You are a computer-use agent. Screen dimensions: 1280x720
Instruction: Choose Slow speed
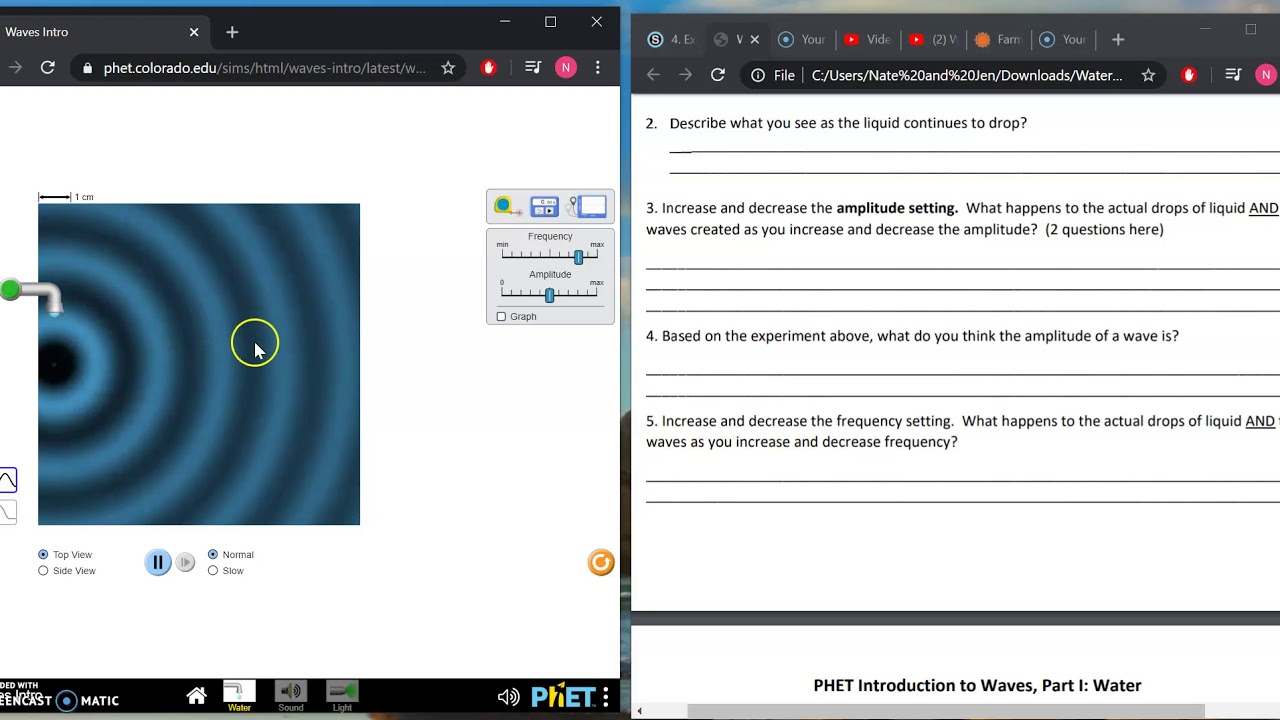[213, 571]
